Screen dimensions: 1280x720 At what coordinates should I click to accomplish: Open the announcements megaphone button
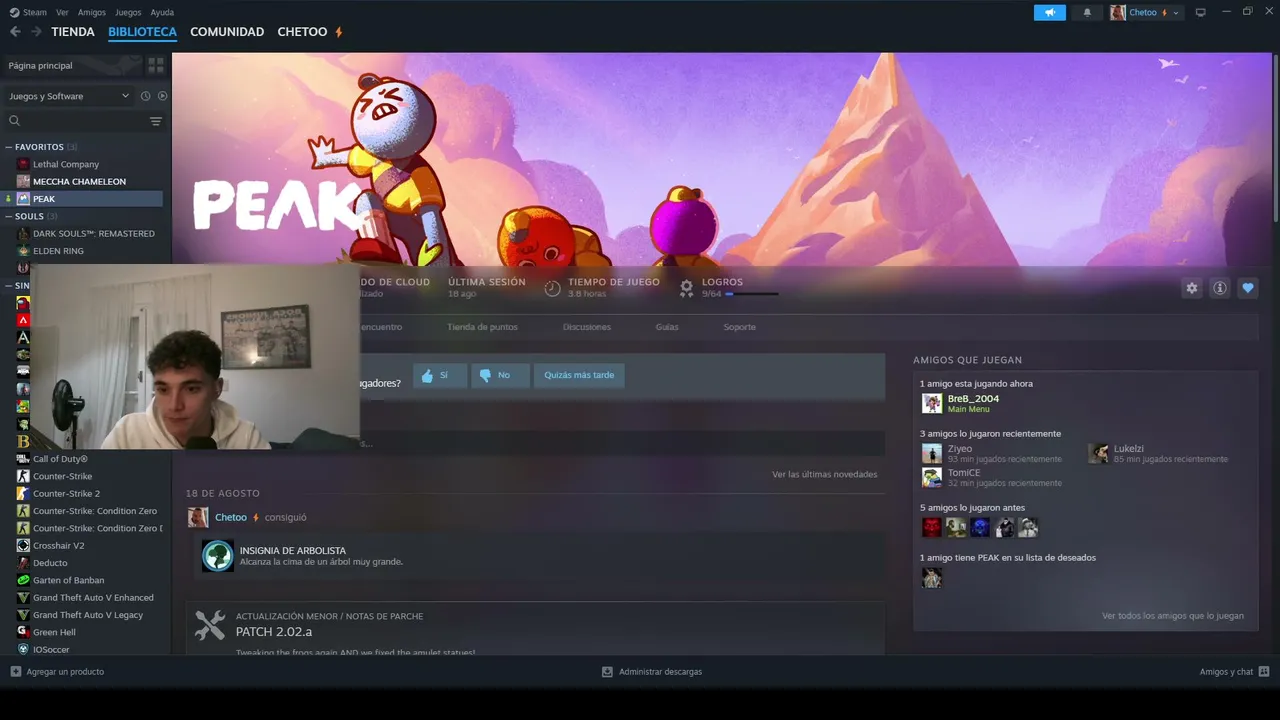[x=1050, y=13]
